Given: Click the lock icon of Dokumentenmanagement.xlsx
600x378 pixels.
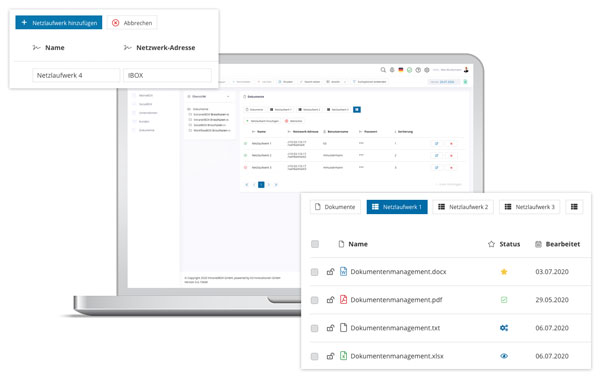Looking at the screenshot, I should [330, 356].
